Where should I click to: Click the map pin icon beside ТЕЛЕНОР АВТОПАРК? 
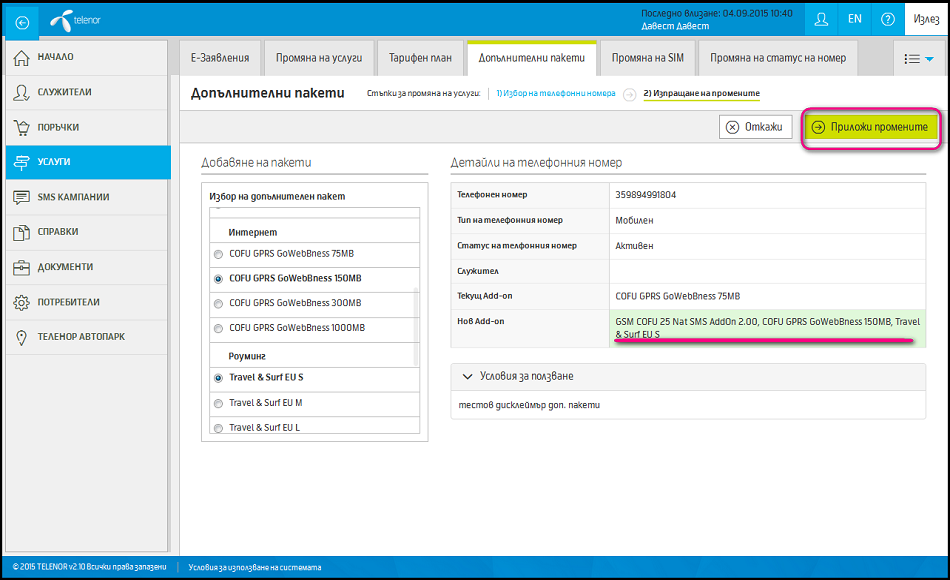21,338
